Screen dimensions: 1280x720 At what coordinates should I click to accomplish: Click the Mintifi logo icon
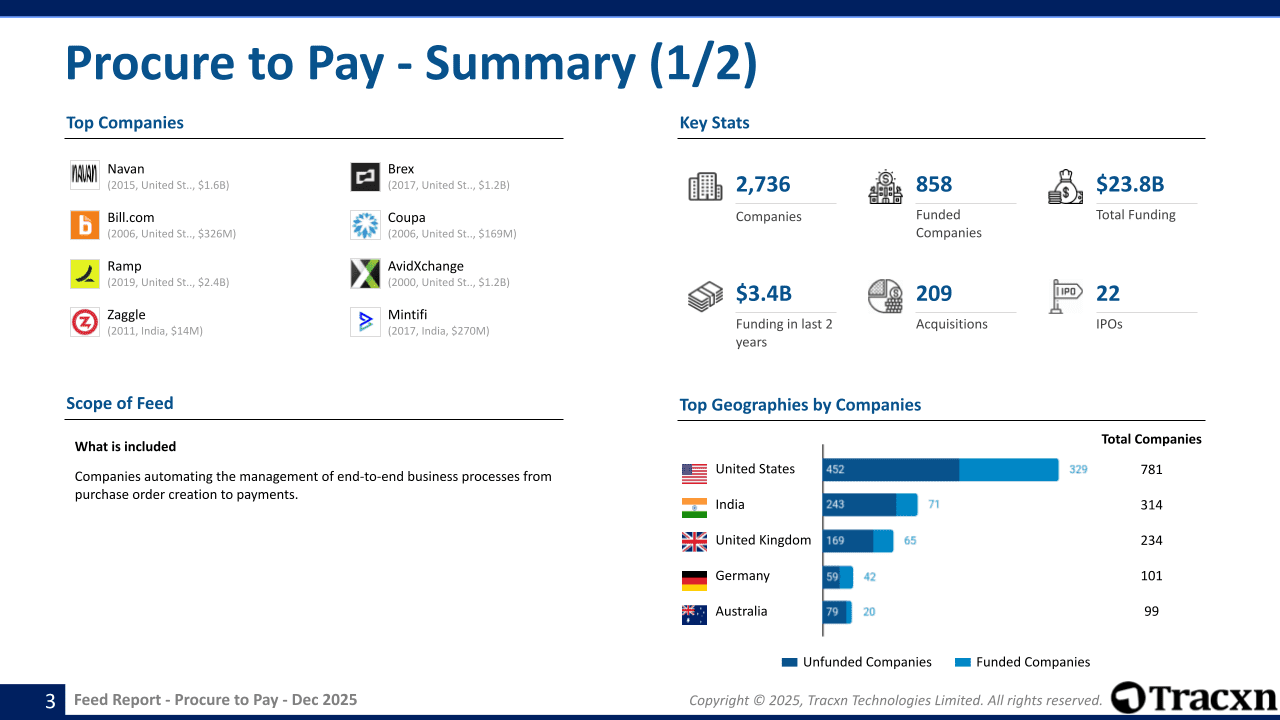pyautogui.click(x=365, y=322)
